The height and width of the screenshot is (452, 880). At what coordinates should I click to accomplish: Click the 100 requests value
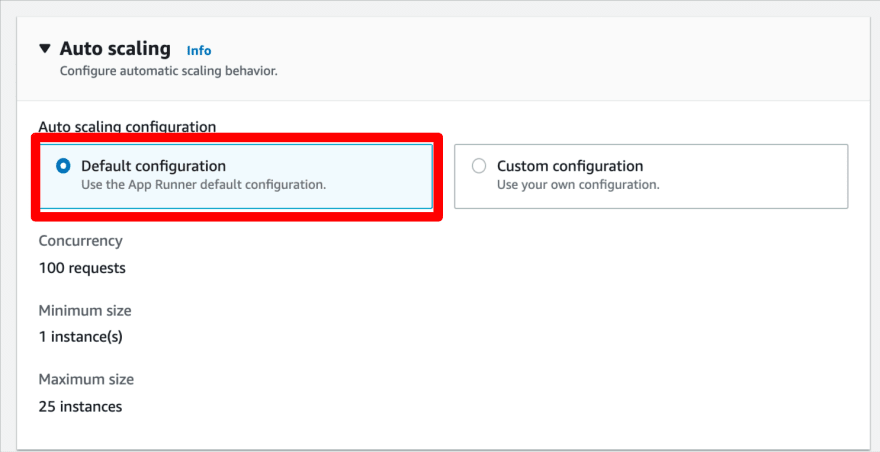(82, 268)
